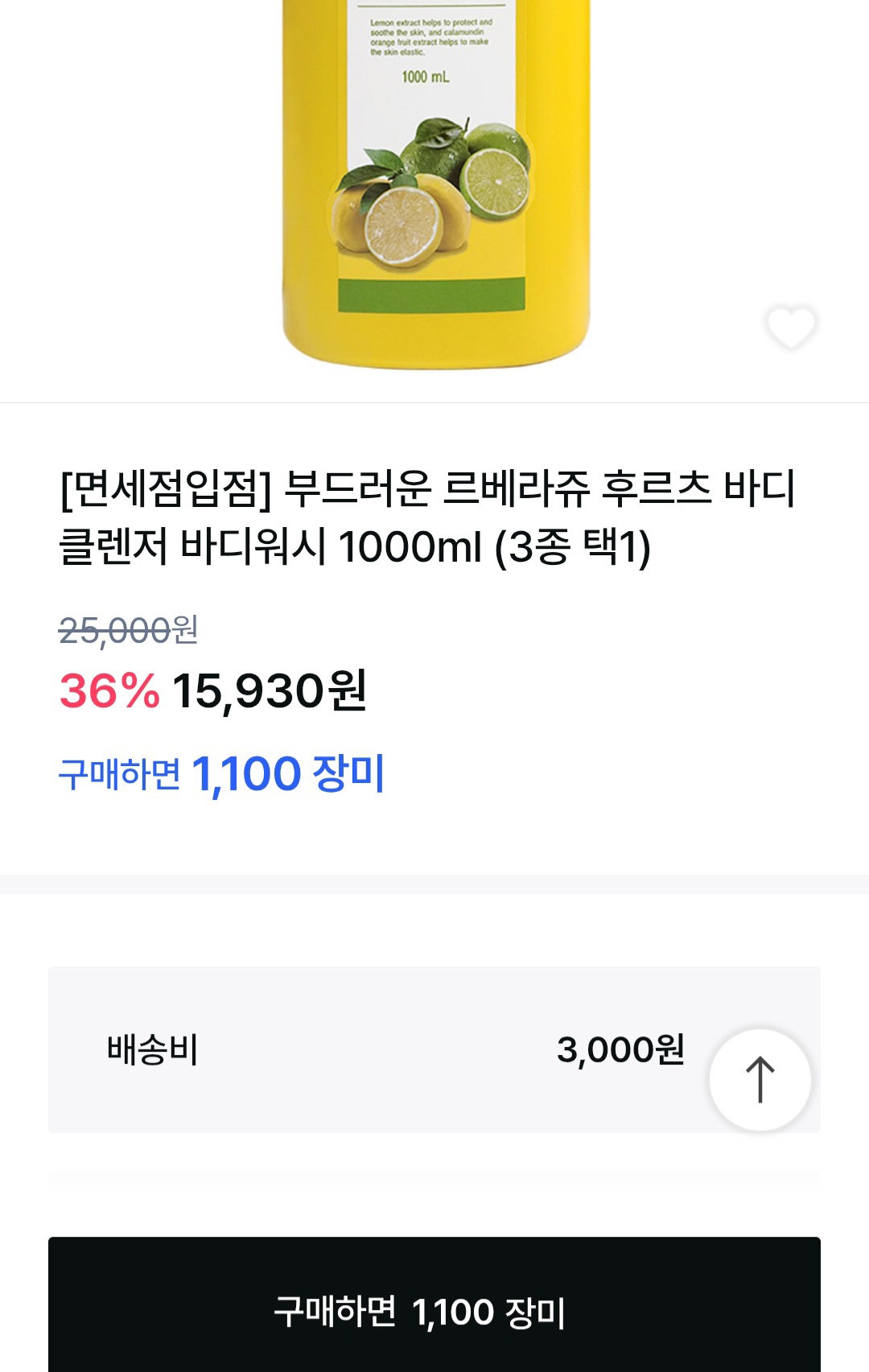869x1372 pixels.
Task: Tap the red 36% discount rate
Action: coord(109,691)
